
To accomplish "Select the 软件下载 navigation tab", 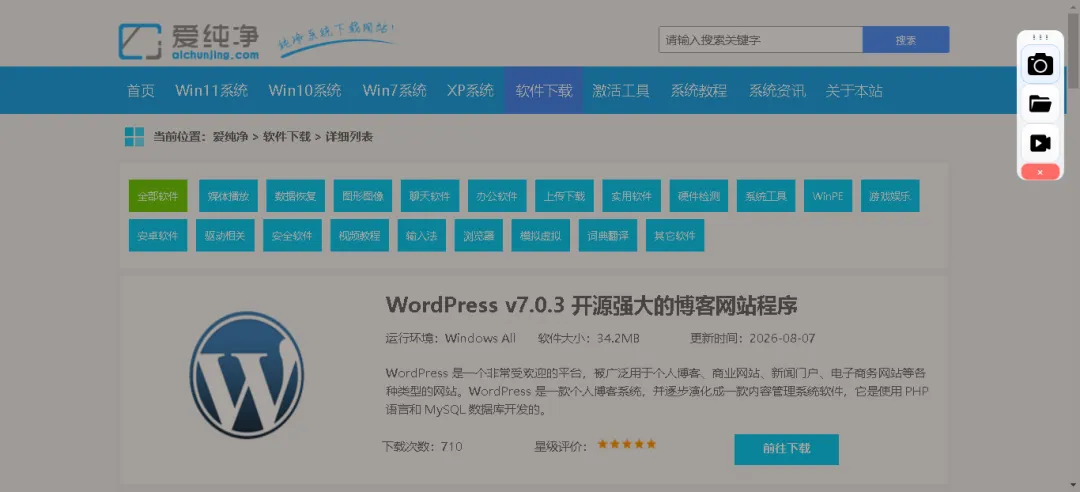I will (x=543, y=91).
